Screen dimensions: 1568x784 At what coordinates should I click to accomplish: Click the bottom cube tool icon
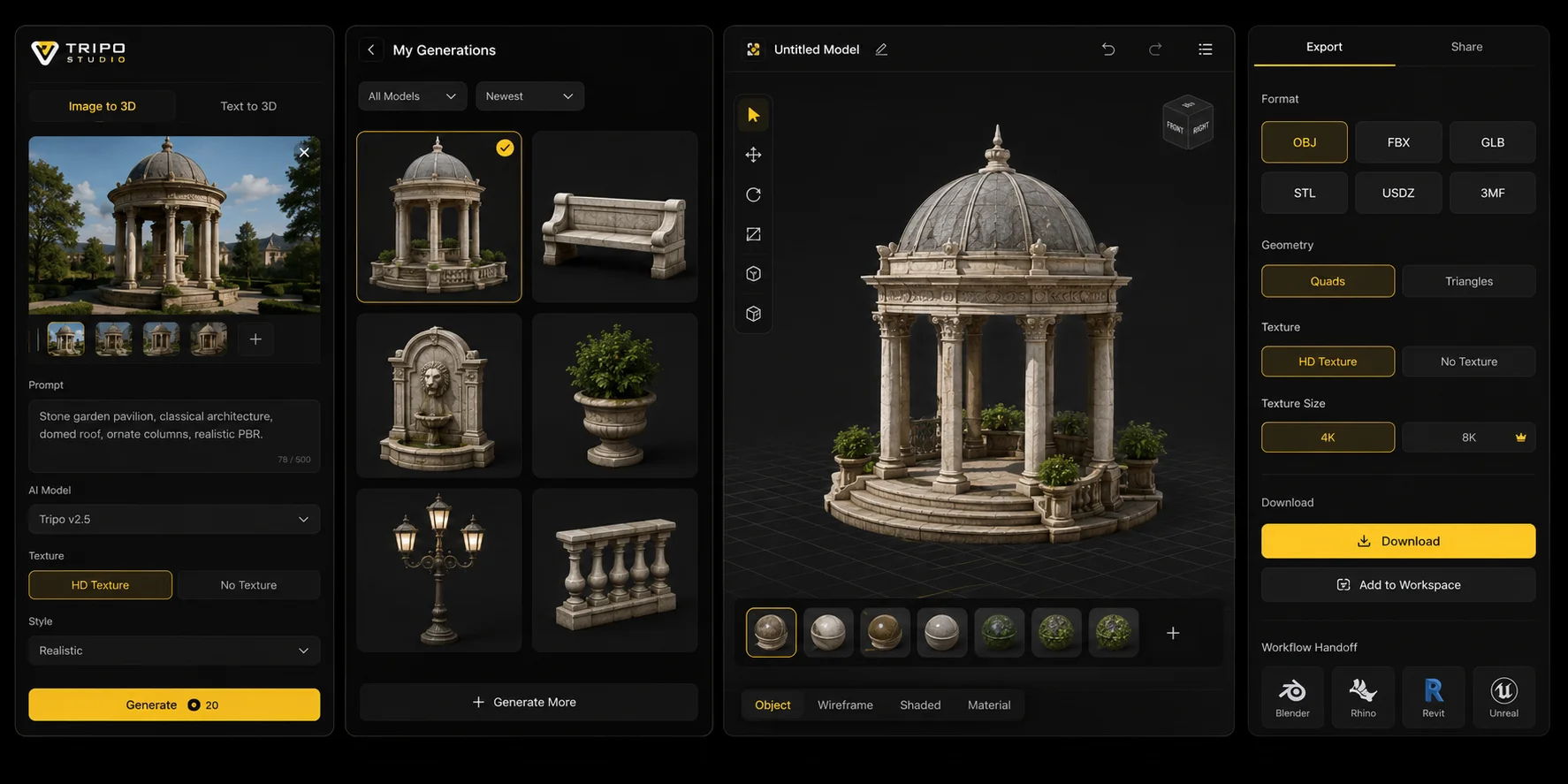point(753,314)
